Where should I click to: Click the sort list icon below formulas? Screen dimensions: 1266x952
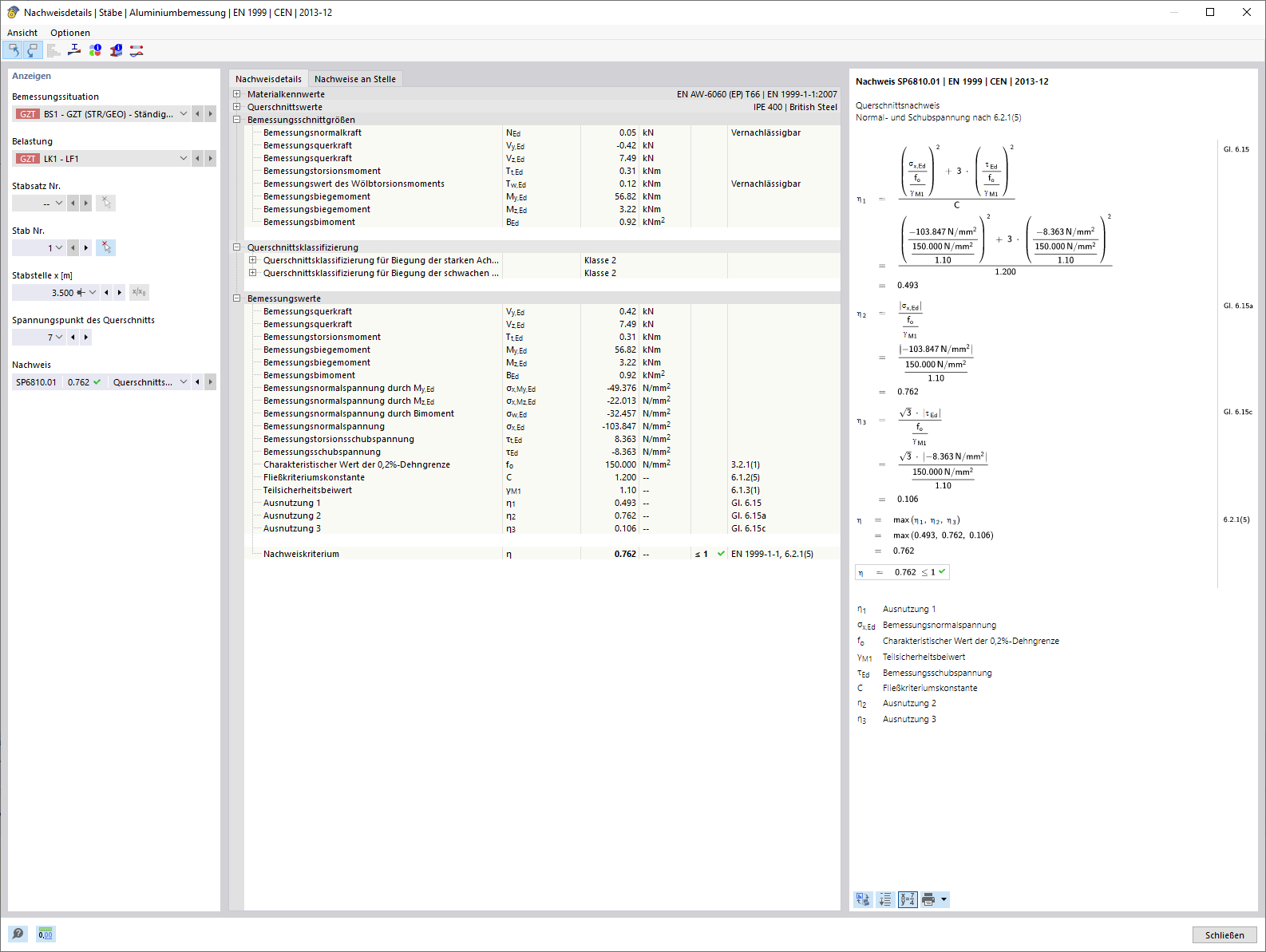[885, 900]
